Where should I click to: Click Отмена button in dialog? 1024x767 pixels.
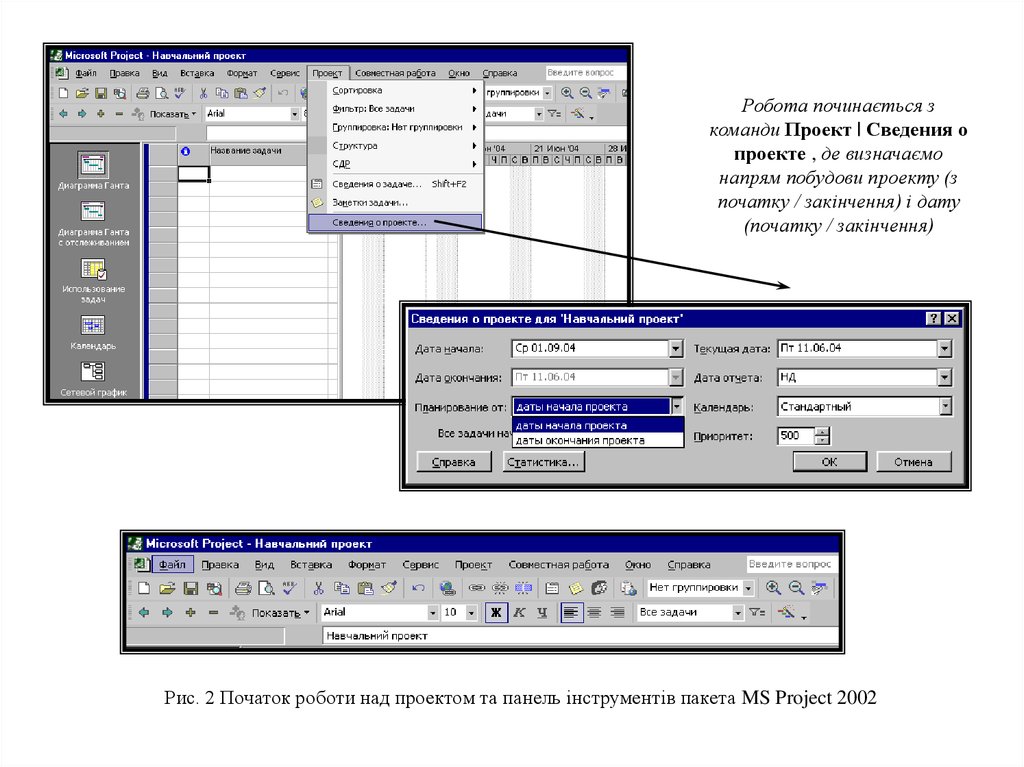tap(913, 462)
